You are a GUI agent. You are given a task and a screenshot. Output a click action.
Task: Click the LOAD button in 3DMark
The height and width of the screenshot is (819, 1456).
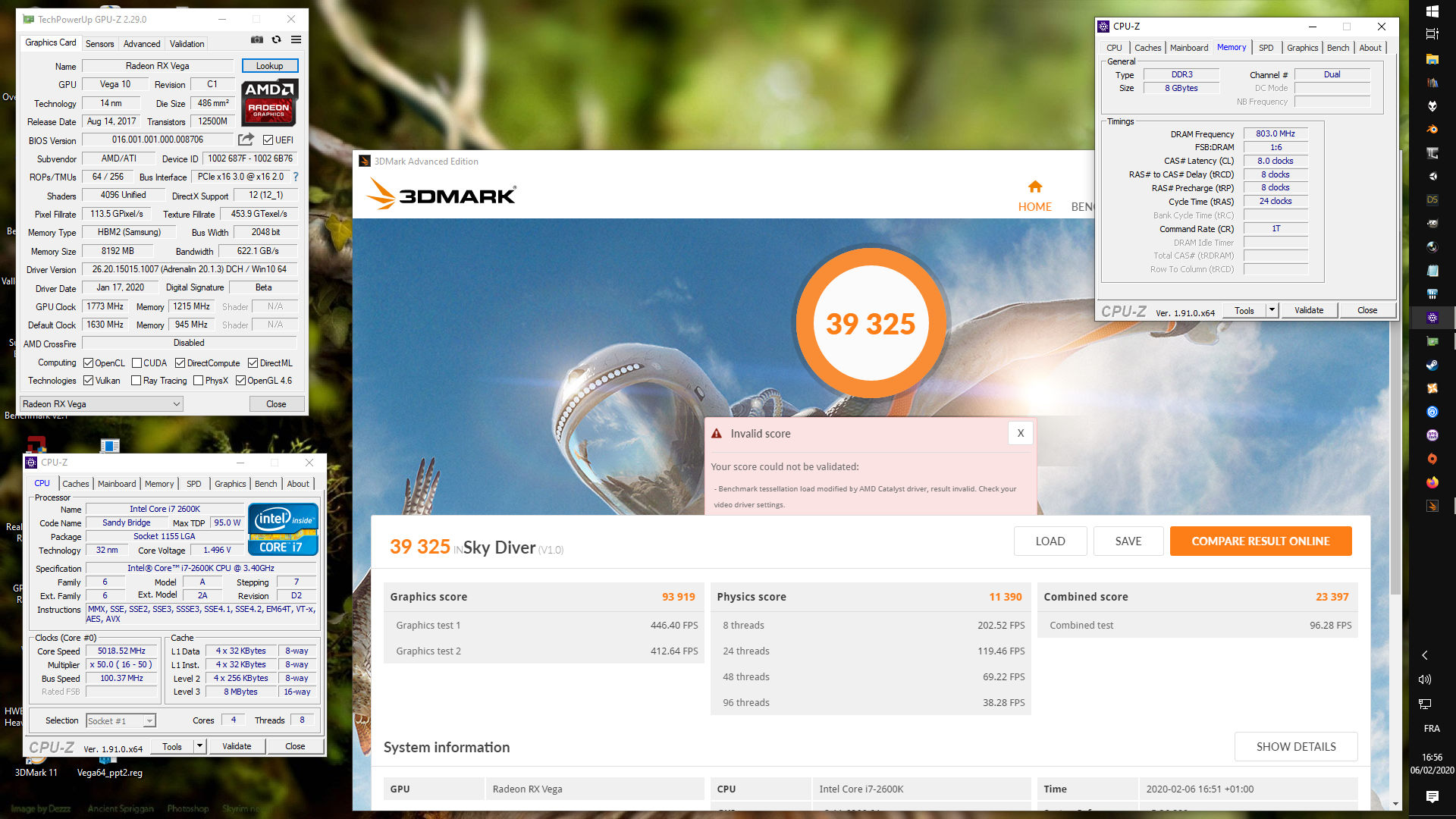click(1050, 541)
